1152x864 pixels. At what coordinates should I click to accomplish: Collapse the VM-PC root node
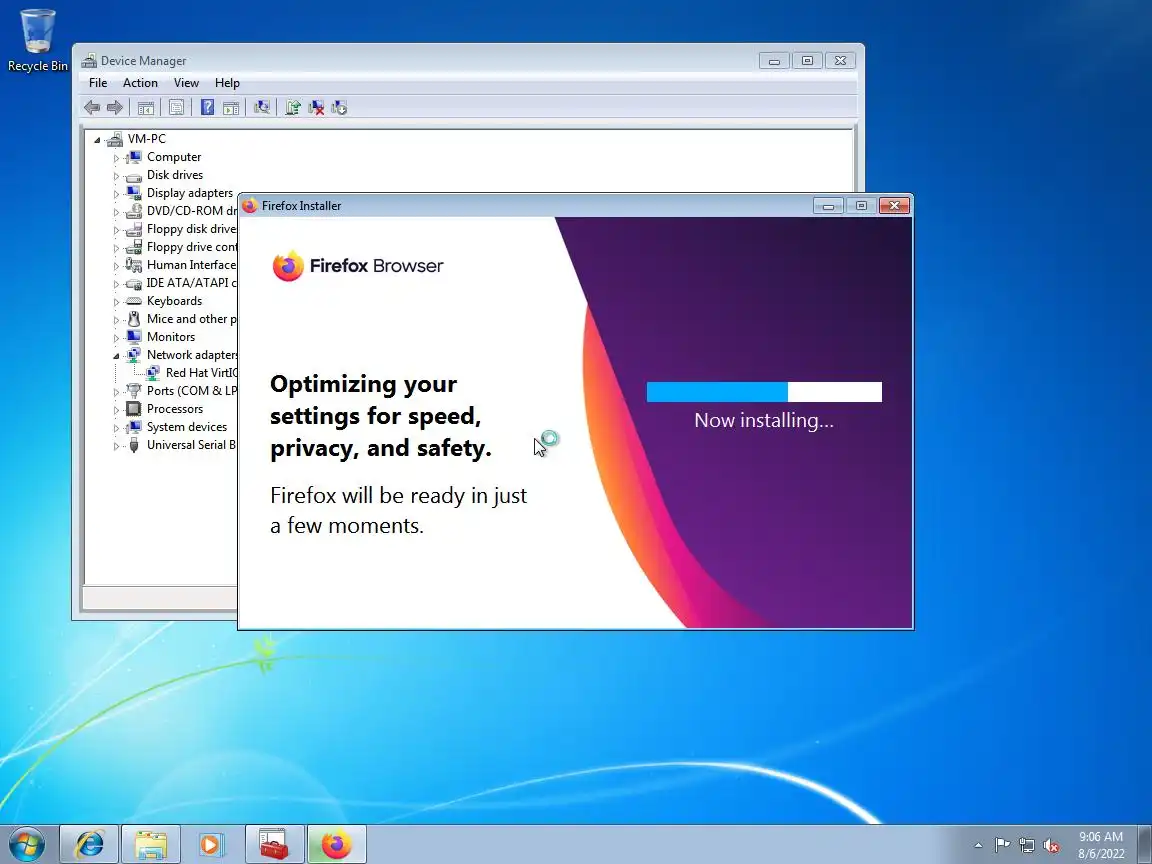[97, 140]
